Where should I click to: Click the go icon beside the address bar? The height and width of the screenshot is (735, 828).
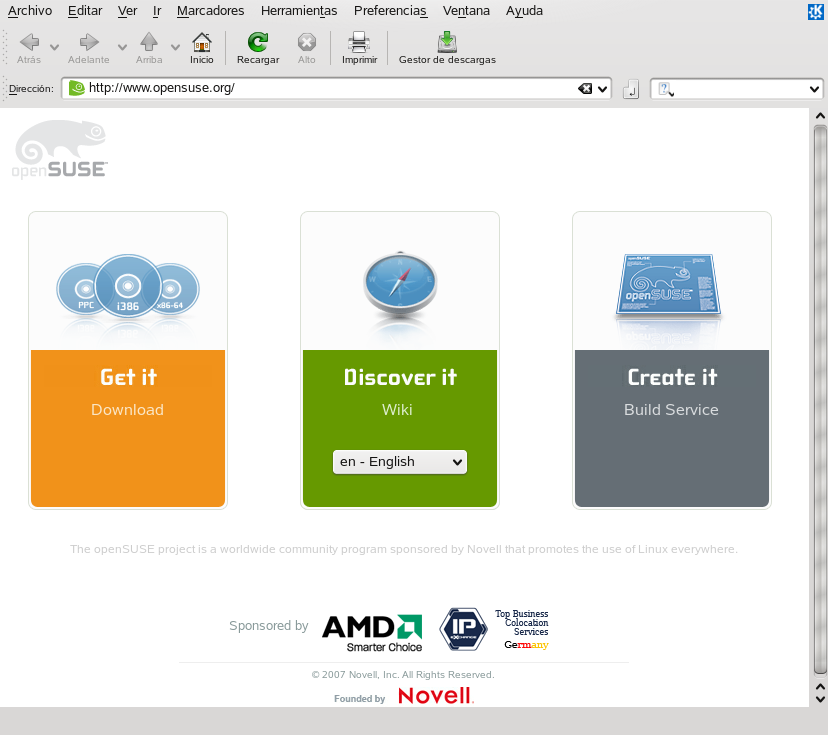click(631, 90)
